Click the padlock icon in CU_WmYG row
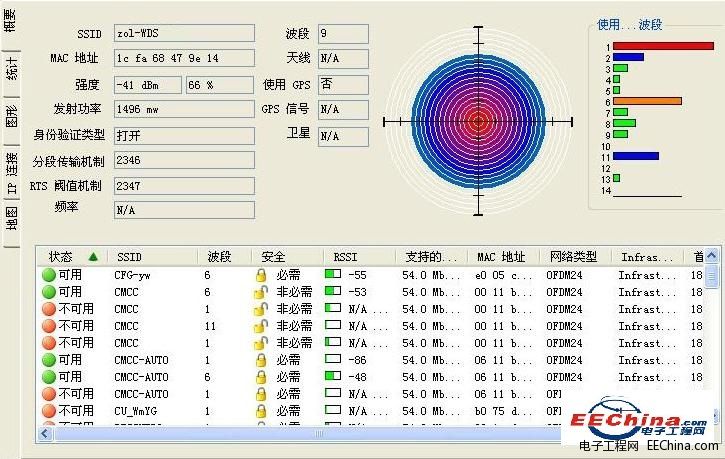The image size is (725, 459). (x=261, y=411)
